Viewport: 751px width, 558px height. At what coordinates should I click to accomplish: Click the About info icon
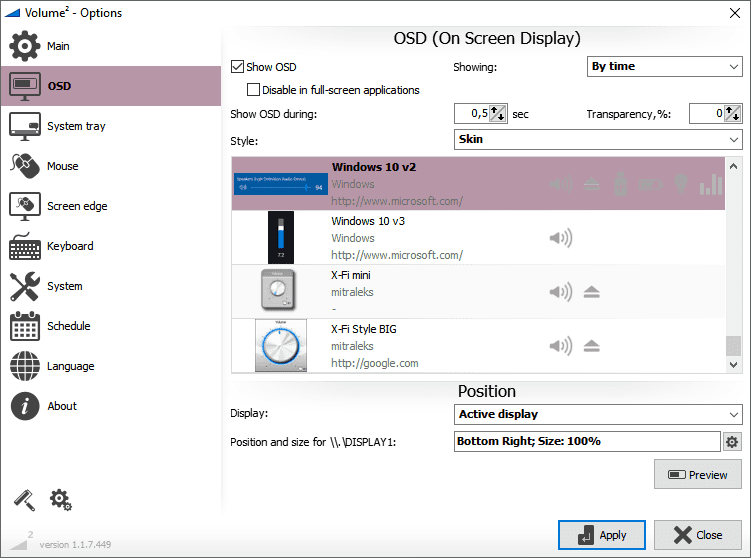pyautogui.click(x=24, y=406)
